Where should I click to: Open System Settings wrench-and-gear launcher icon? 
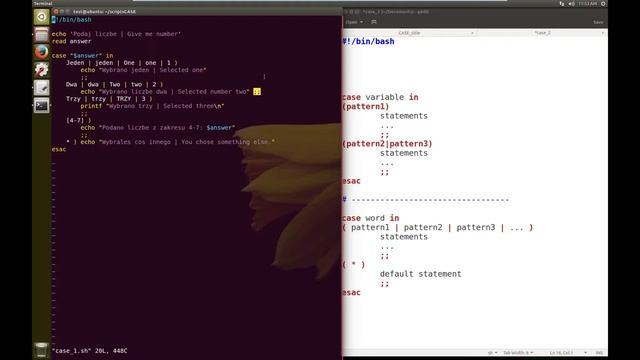[x=41, y=70]
